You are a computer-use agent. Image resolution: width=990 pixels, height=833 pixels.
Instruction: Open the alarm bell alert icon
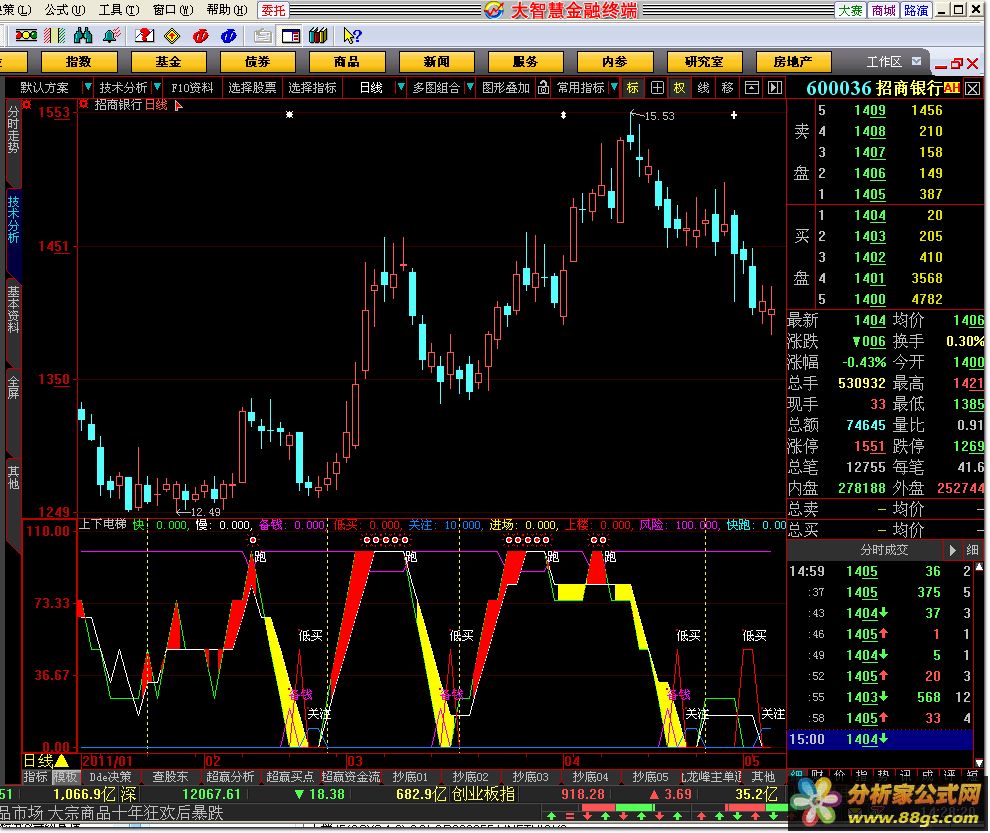coord(112,36)
